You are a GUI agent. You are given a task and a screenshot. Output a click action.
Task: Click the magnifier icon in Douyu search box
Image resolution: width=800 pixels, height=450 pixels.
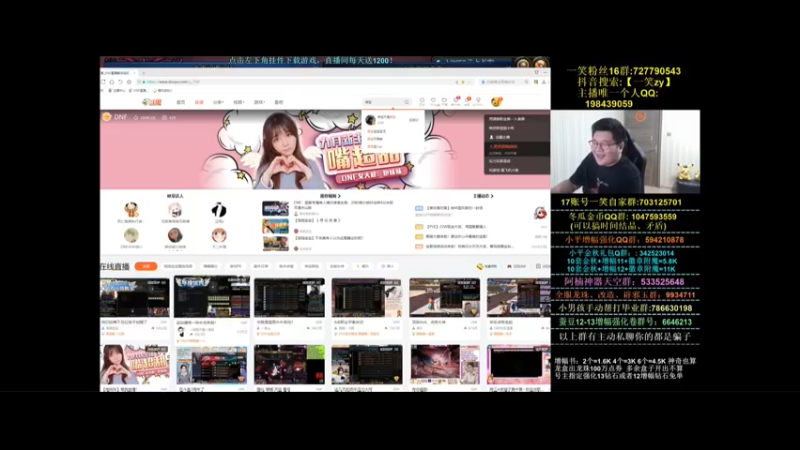[407, 102]
